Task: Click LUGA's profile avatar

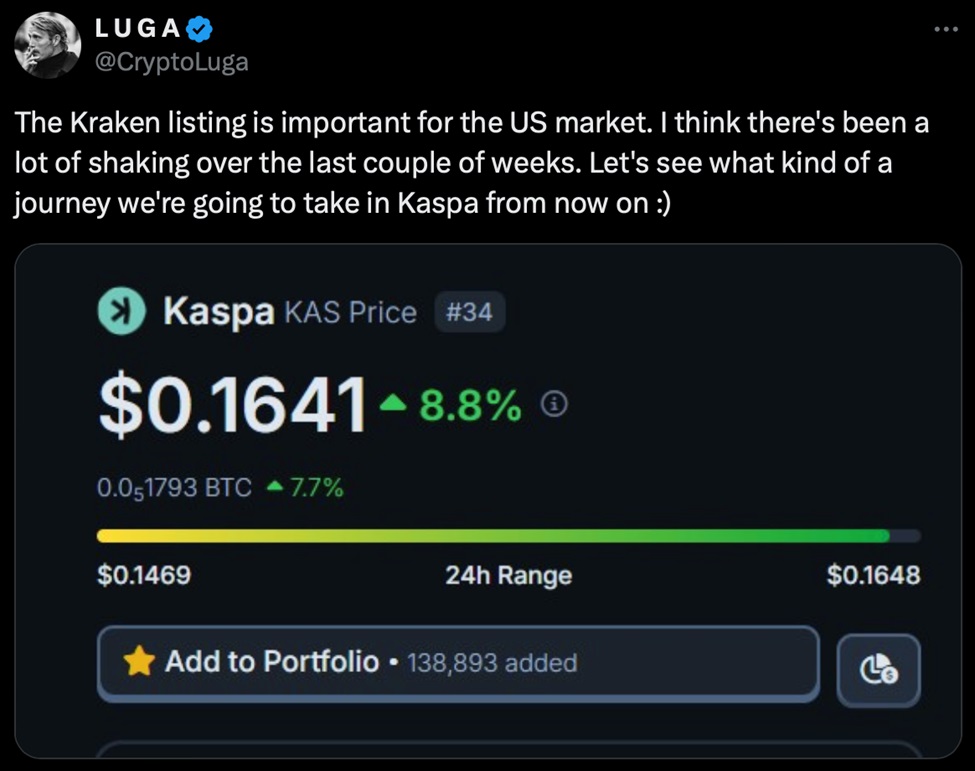Action: (x=49, y=45)
